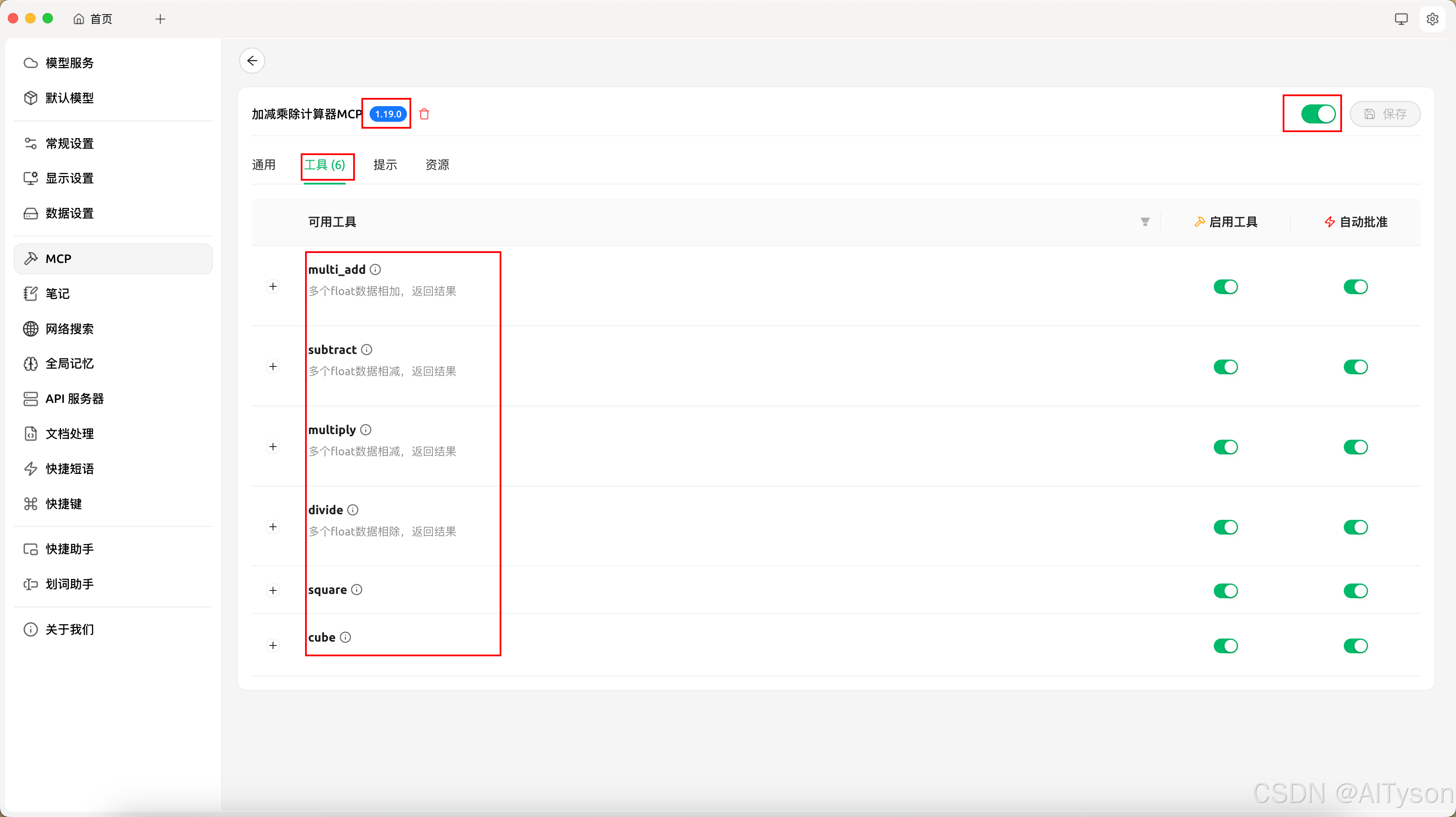Click the back arrow button
Screen dimensions: 1456x817
coord(252,61)
